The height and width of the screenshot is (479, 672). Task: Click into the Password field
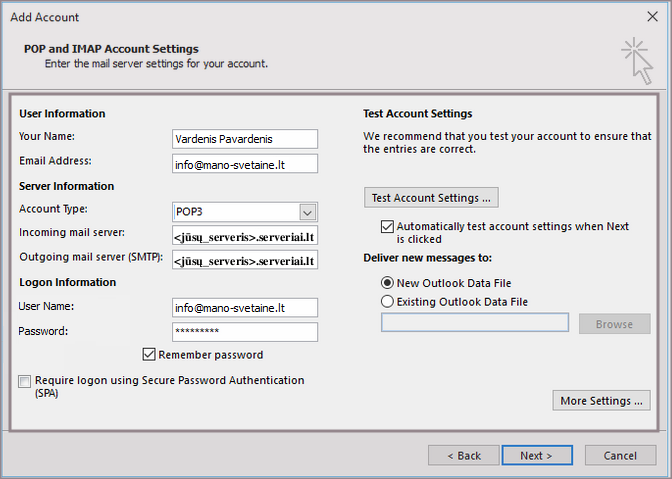click(245, 332)
